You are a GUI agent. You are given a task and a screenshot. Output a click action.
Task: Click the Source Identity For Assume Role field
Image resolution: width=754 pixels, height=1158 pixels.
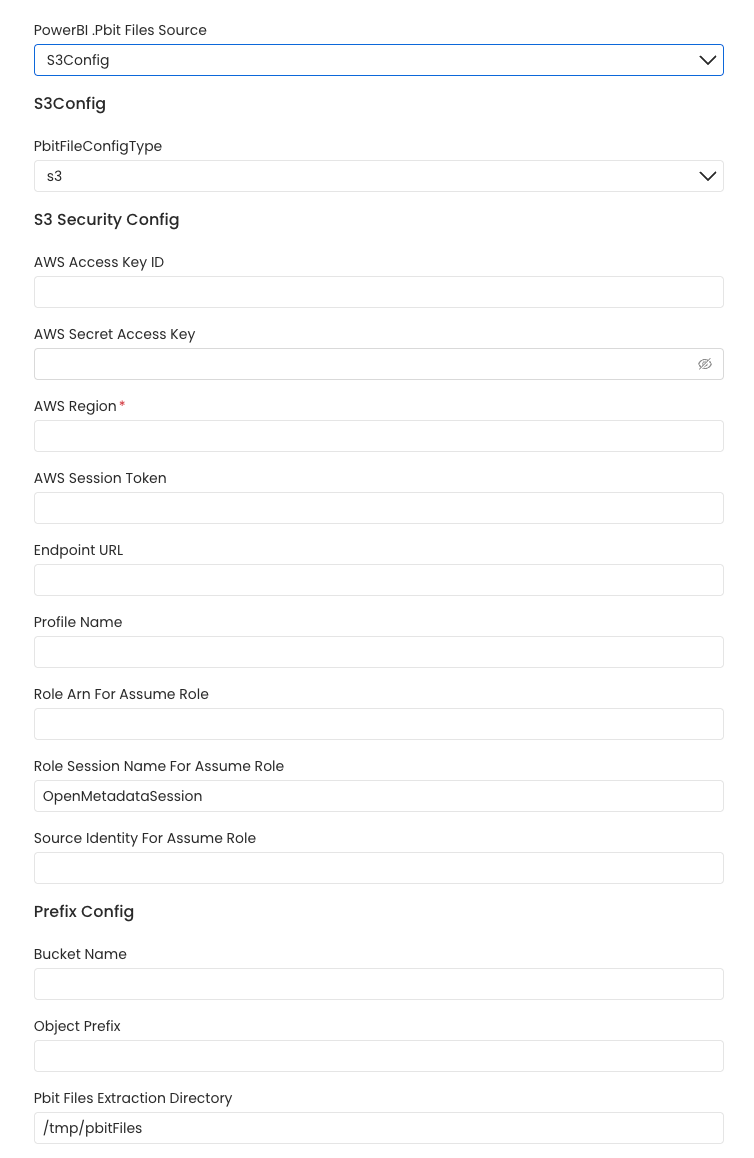[x=378, y=867]
